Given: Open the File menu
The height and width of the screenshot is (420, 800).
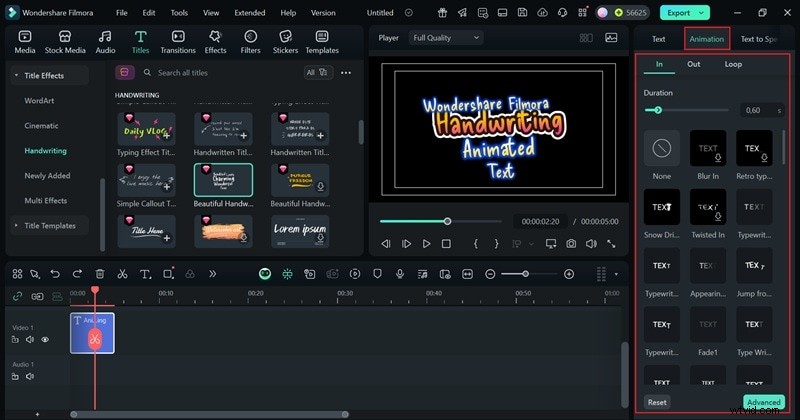Looking at the screenshot, I should click(121, 13).
